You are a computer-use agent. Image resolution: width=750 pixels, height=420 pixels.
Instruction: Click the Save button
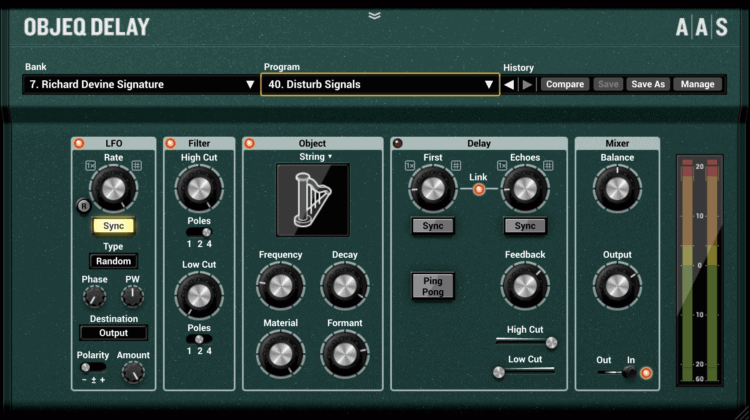[x=608, y=84]
